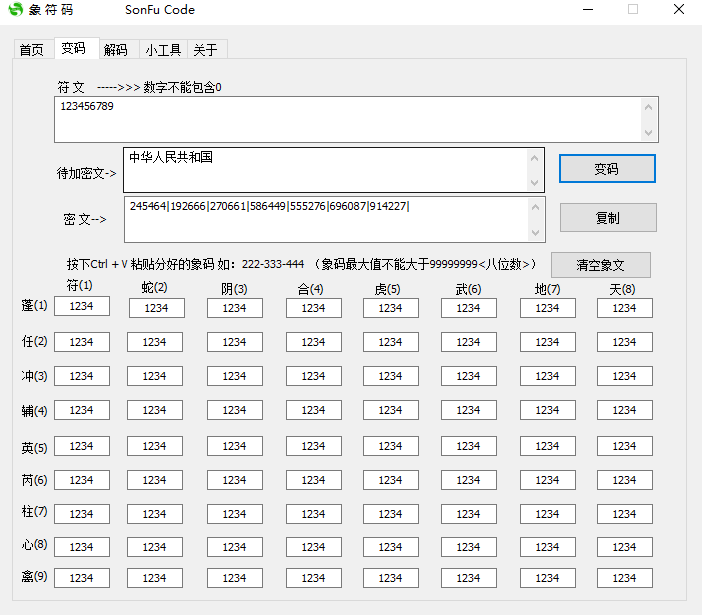Screen dimensions: 702x615
Task: Click the cell at row 心(8), column 合(4)
Action: point(314,547)
